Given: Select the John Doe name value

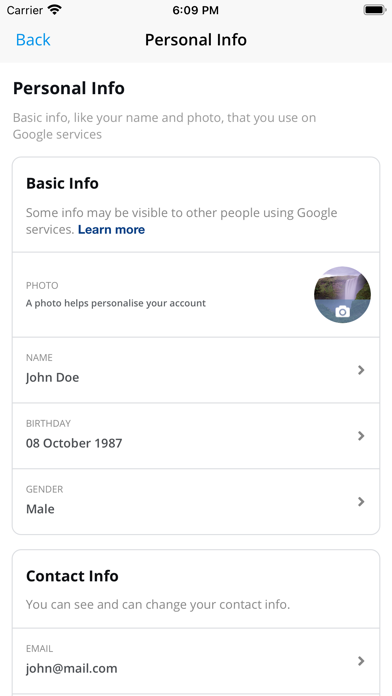Looking at the screenshot, I should [52, 377].
